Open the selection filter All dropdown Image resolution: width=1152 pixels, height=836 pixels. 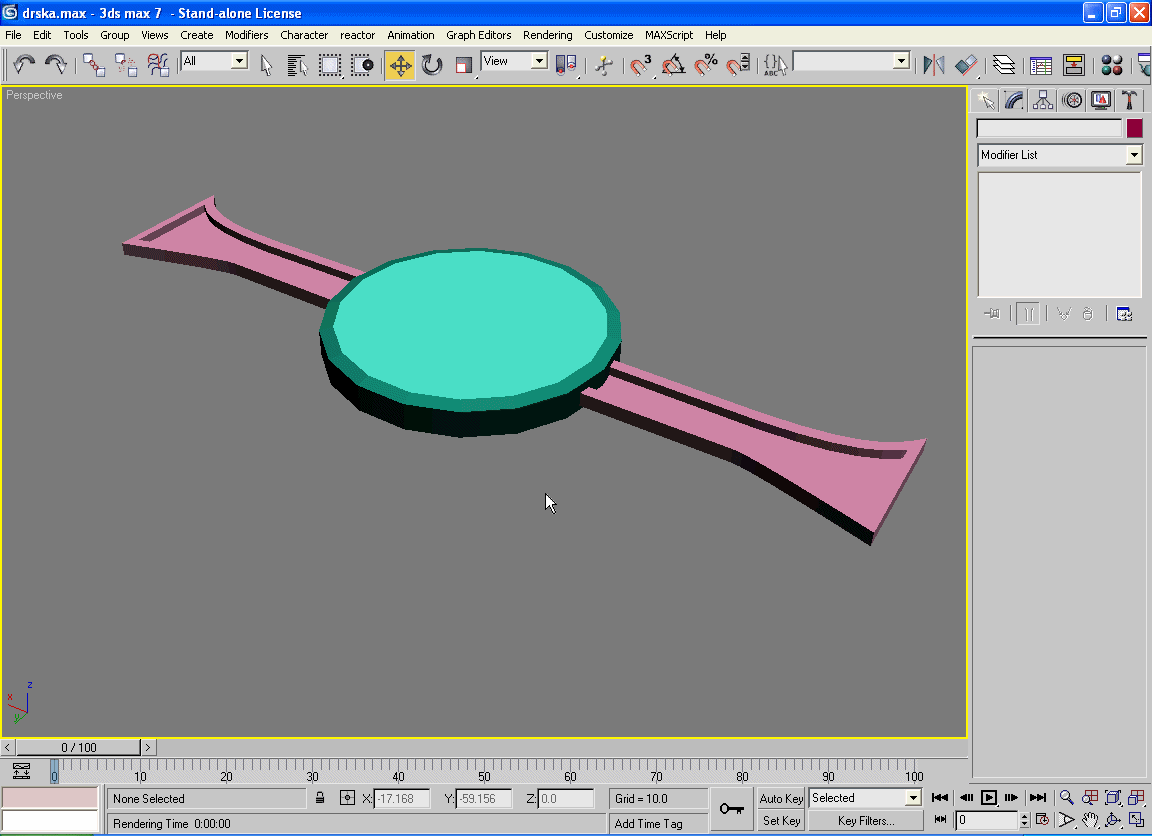pyautogui.click(x=239, y=61)
